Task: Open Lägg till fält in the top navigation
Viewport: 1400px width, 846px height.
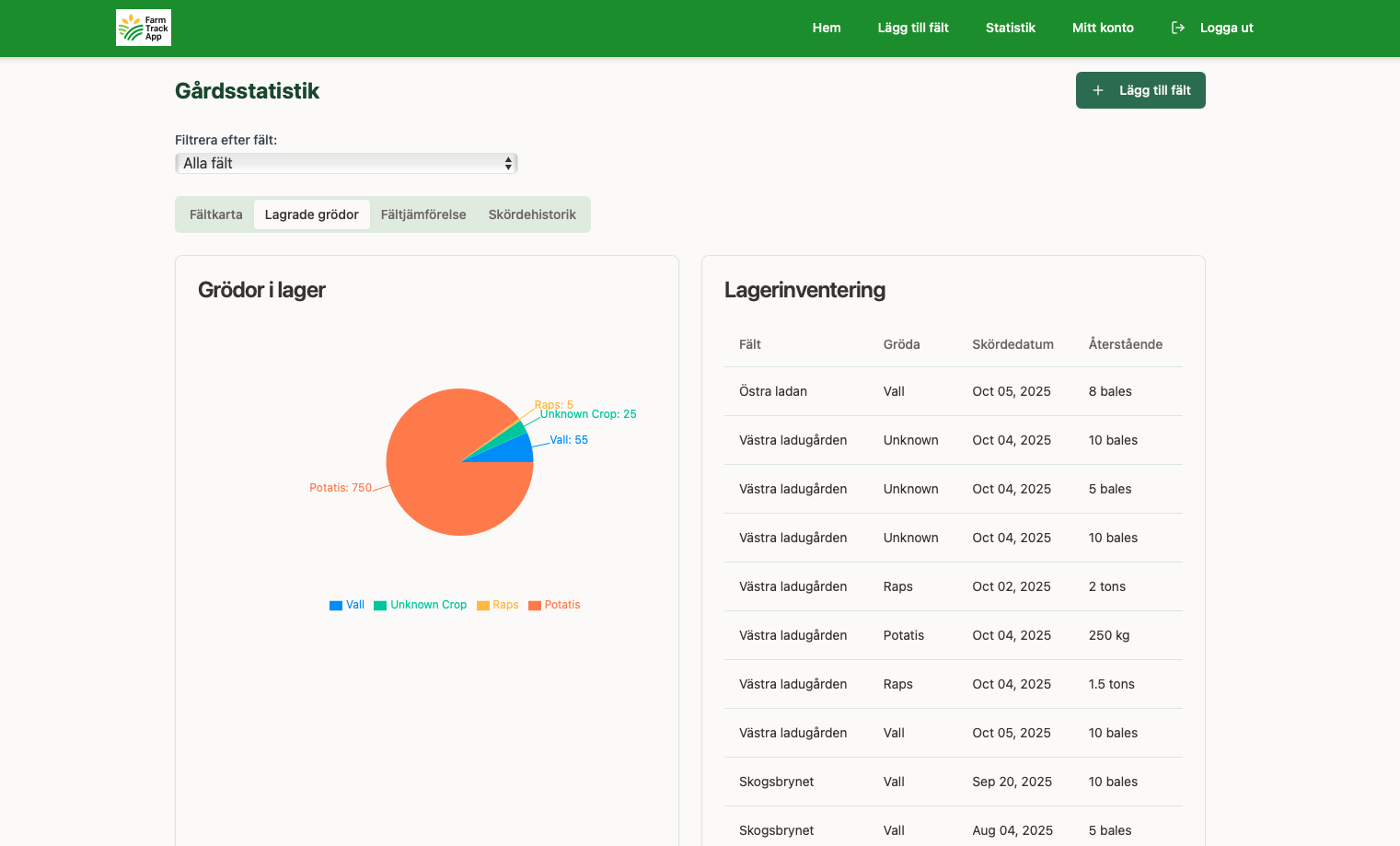Action: (913, 28)
